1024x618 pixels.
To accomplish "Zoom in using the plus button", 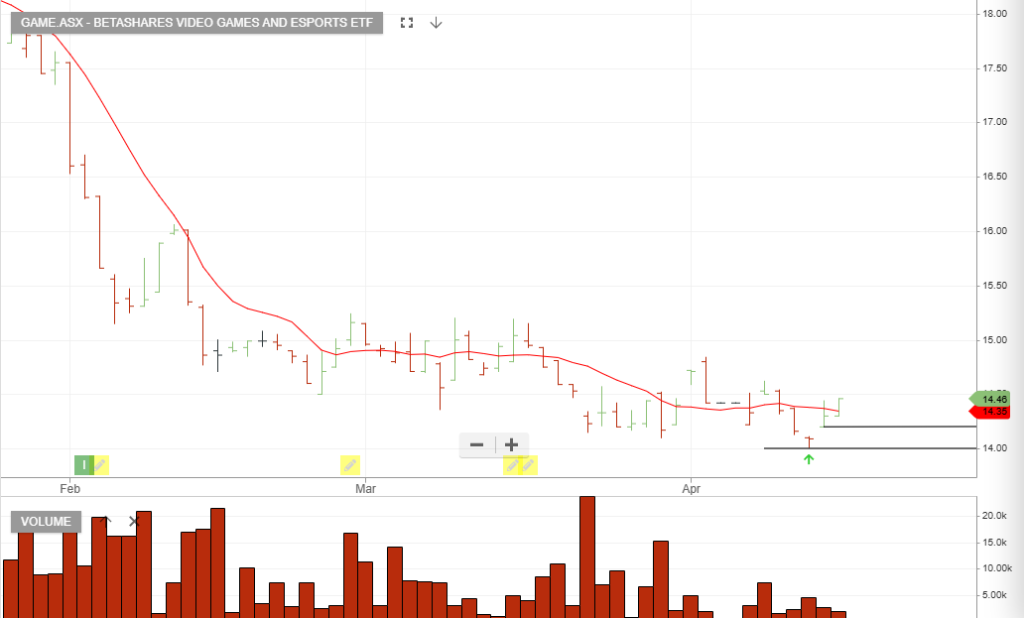I will [511, 445].
